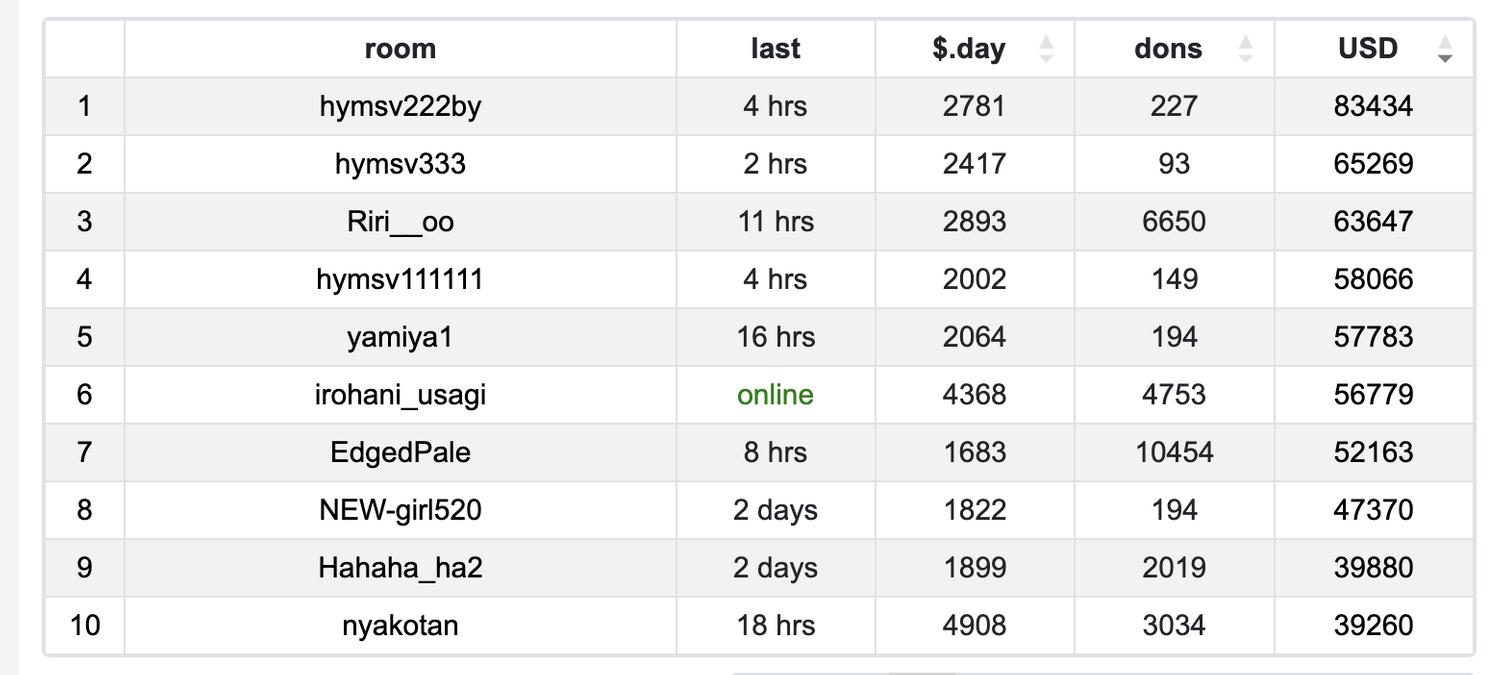Open room irohani_usagi

(x=400, y=395)
